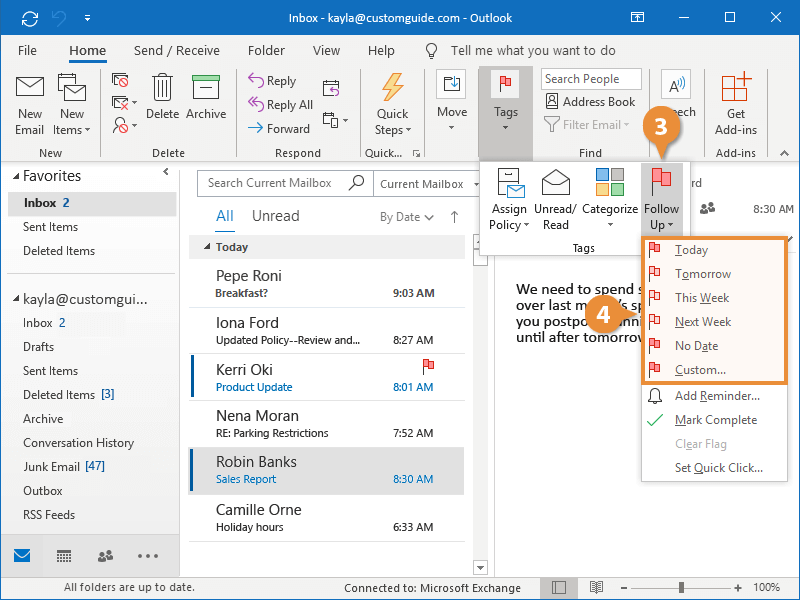The image size is (800, 600).
Task: Open the navigation options ellipsis
Action: pos(147,556)
